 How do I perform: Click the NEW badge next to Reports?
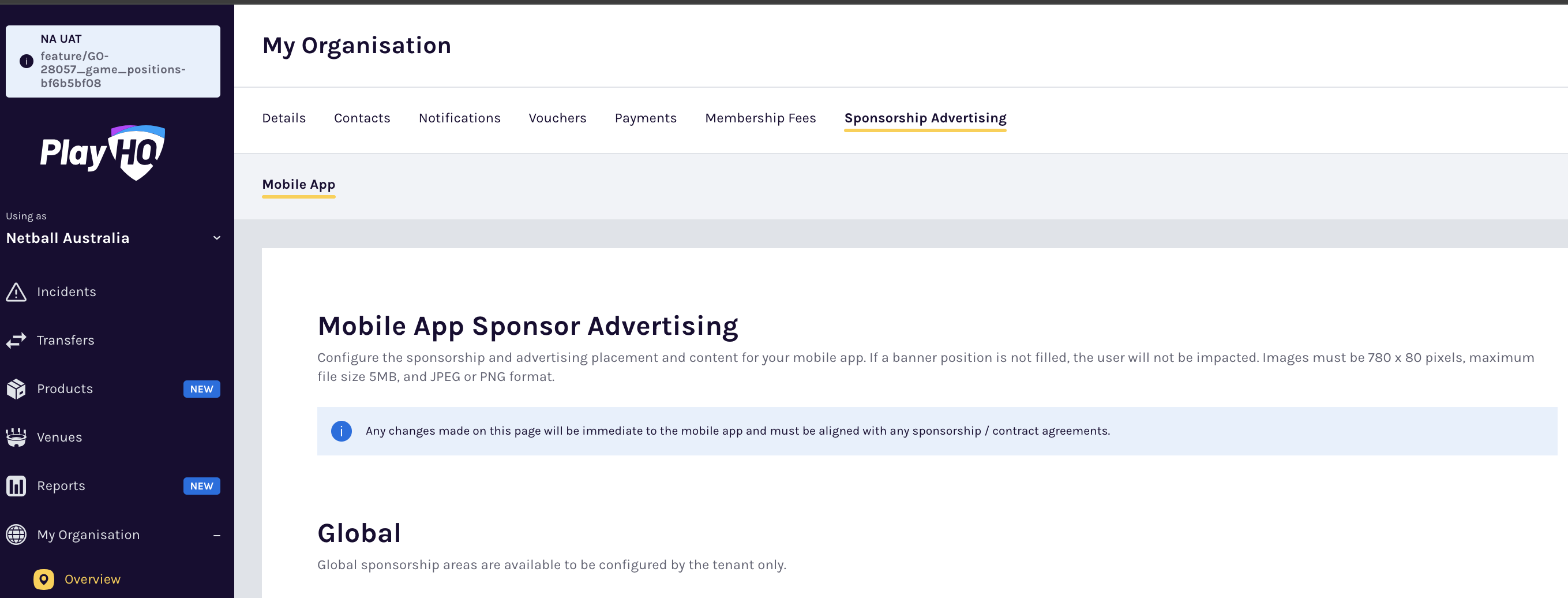[x=201, y=486]
